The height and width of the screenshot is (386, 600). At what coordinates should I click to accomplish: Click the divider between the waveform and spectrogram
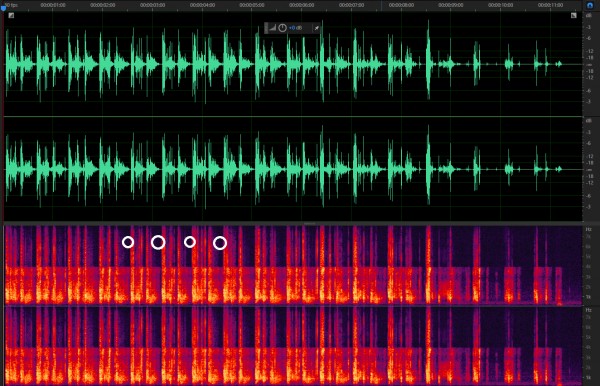pos(293,223)
